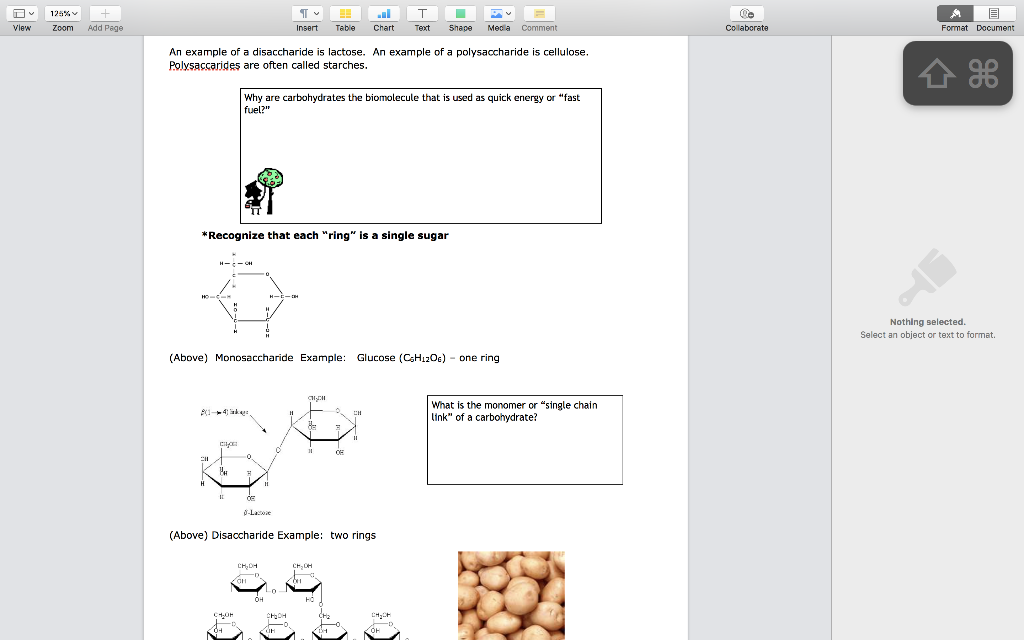Add a comment using the Comment icon
The height and width of the screenshot is (640, 1024).
click(x=539, y=14)
